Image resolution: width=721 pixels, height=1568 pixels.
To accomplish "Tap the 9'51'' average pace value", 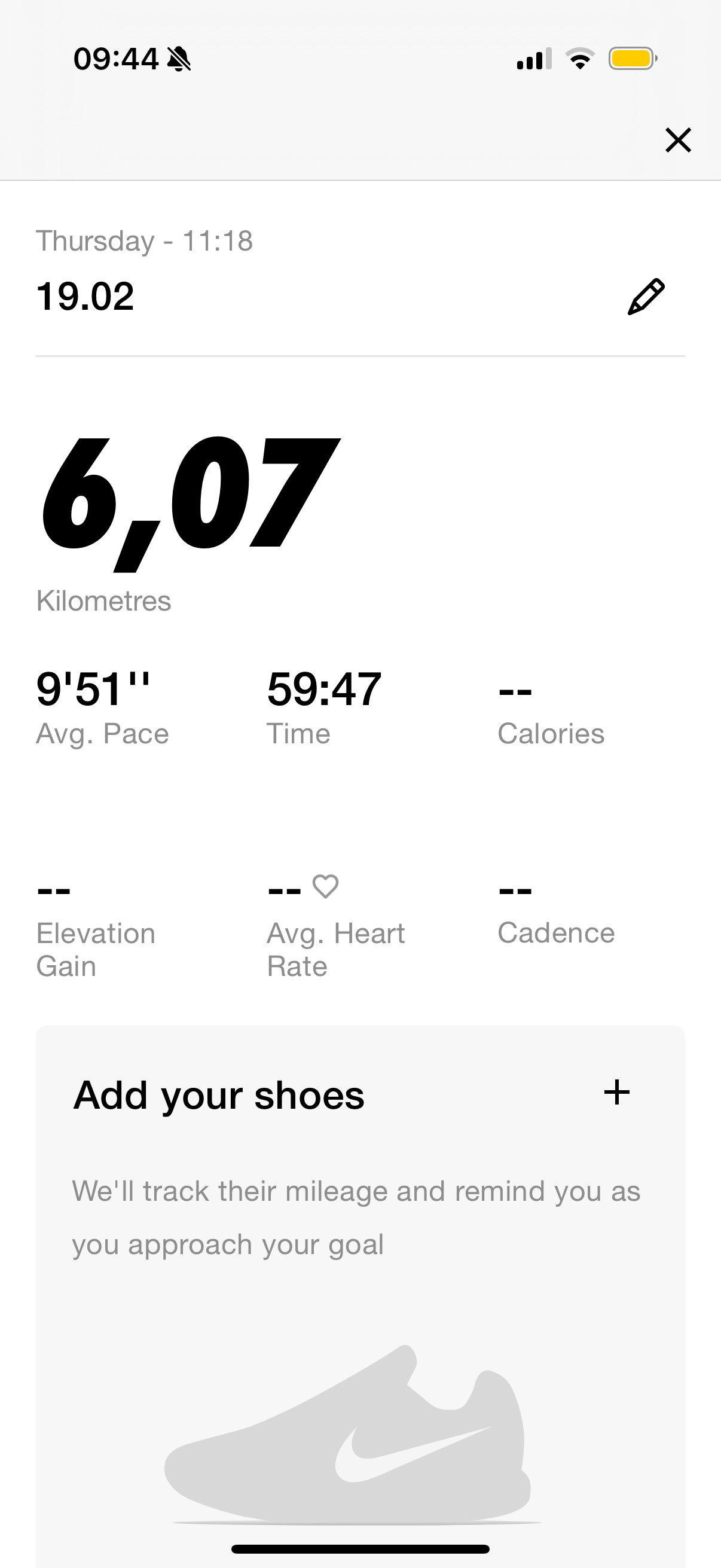I will point(93,689).
